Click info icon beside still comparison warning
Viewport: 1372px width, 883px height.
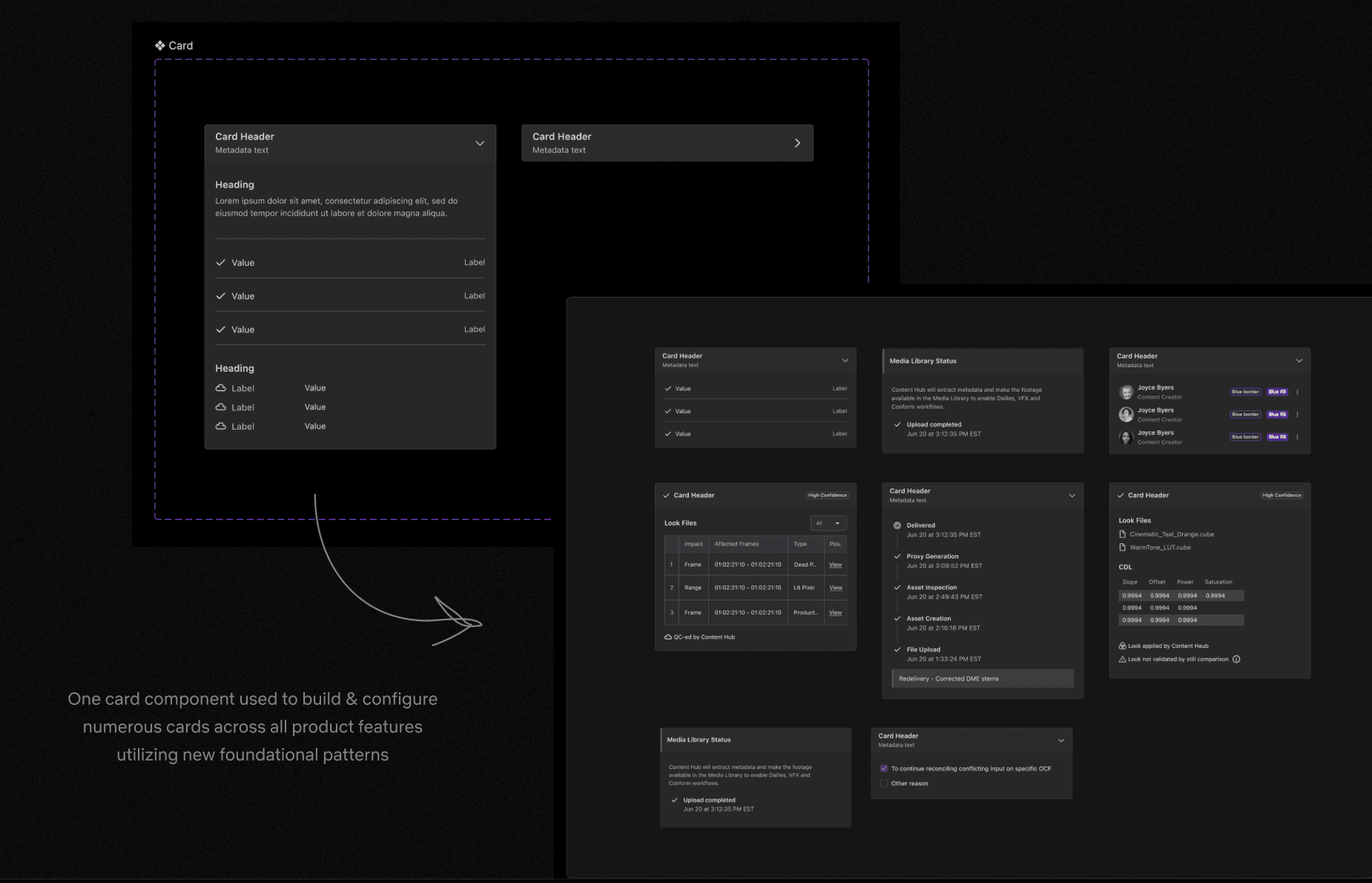(1236, 659)
